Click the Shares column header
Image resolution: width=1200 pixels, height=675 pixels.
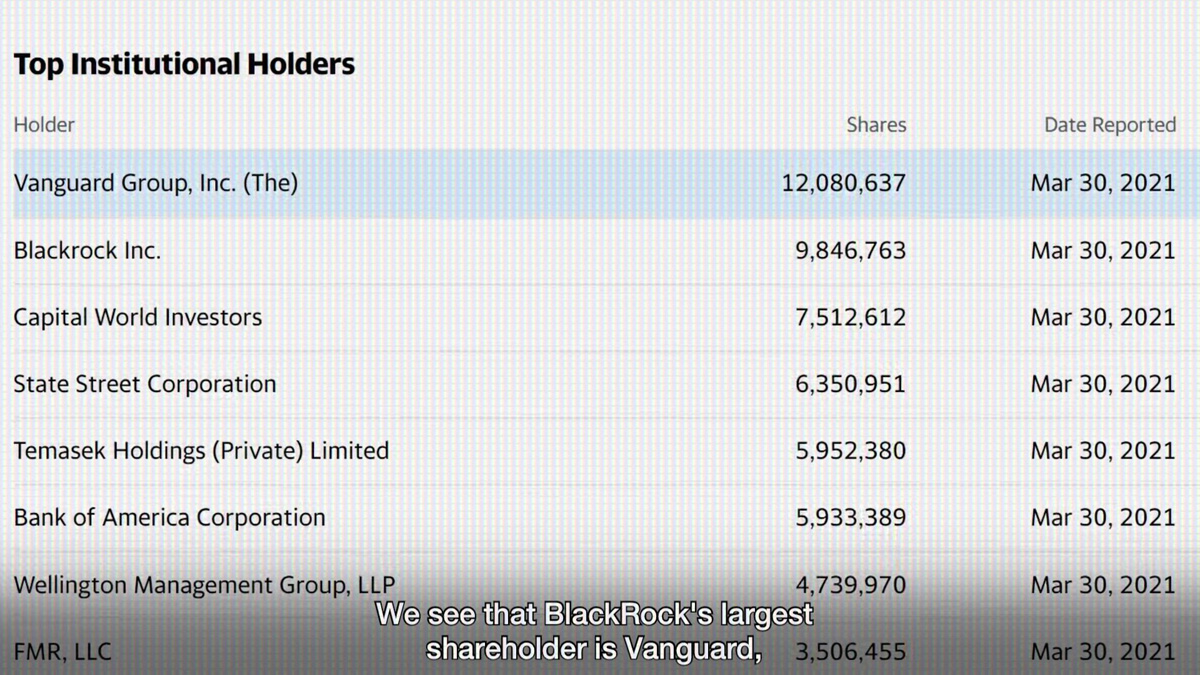[x=876, y=125]
